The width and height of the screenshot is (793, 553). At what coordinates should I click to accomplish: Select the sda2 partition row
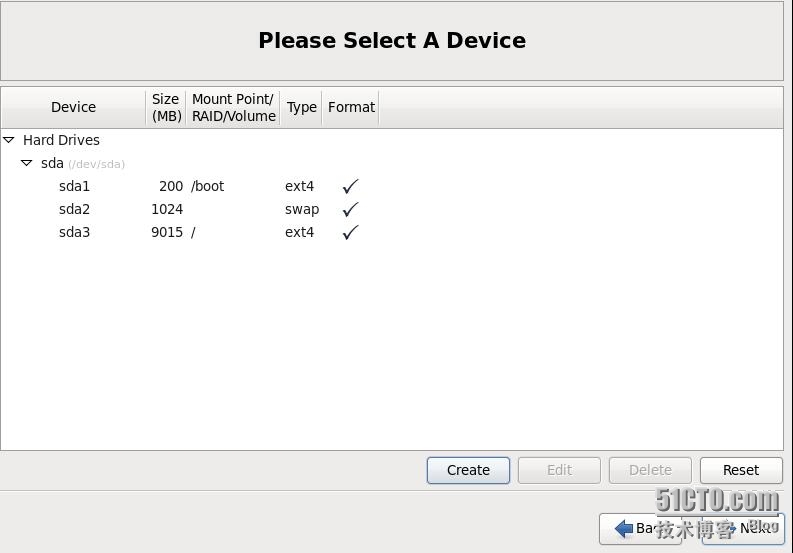tap(392, 209)
